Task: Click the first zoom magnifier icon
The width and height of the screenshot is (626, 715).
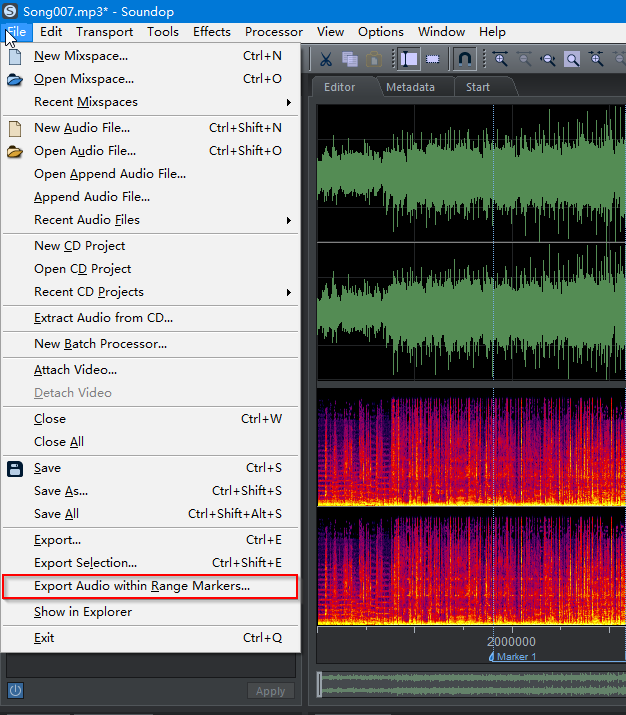Action: coord(499,59)
